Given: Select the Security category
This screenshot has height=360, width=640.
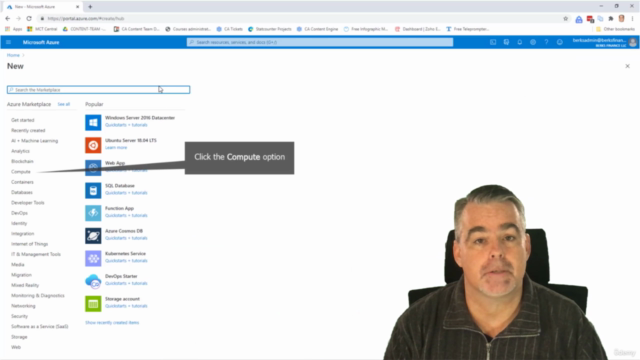Looking at the screenshot, I should point(19,316).
